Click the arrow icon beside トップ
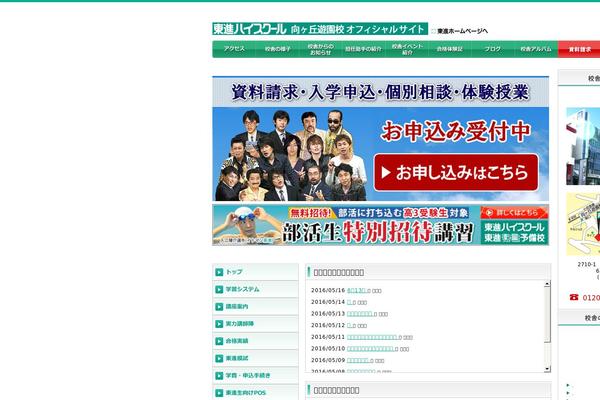This screenshot has width=600, height=400. (219, 272)
